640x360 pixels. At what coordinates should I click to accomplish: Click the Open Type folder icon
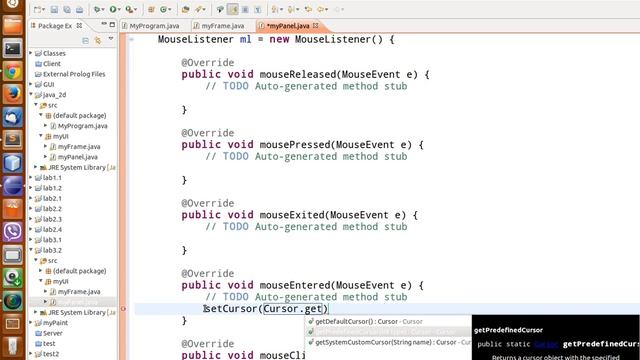tap(185, 9)
